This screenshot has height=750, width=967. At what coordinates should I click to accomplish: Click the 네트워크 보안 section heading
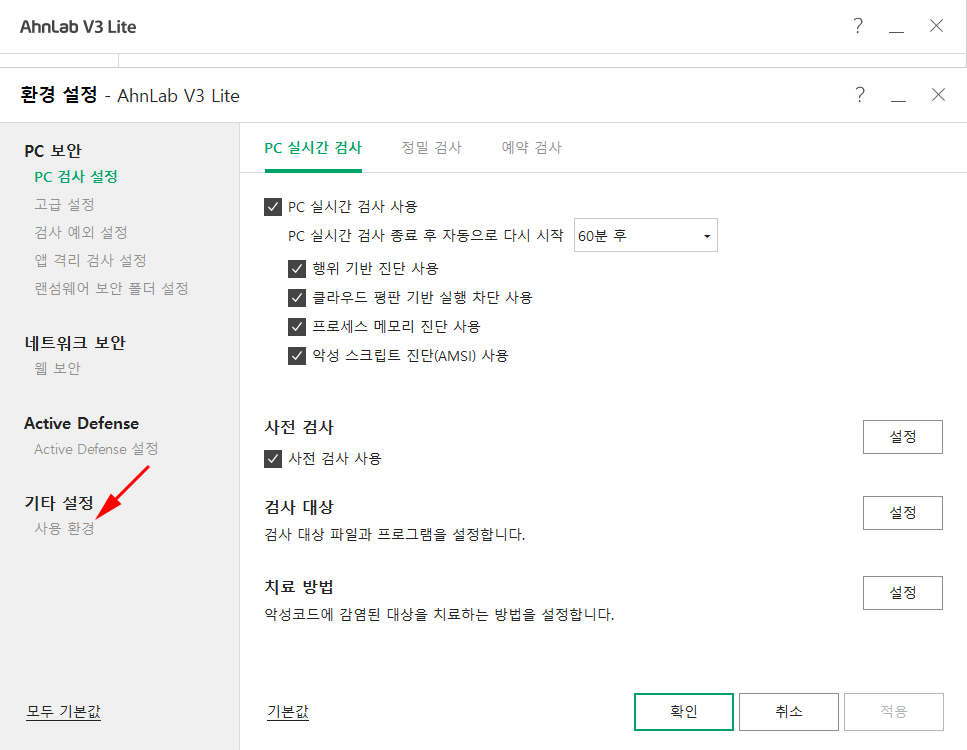(75, 343)
